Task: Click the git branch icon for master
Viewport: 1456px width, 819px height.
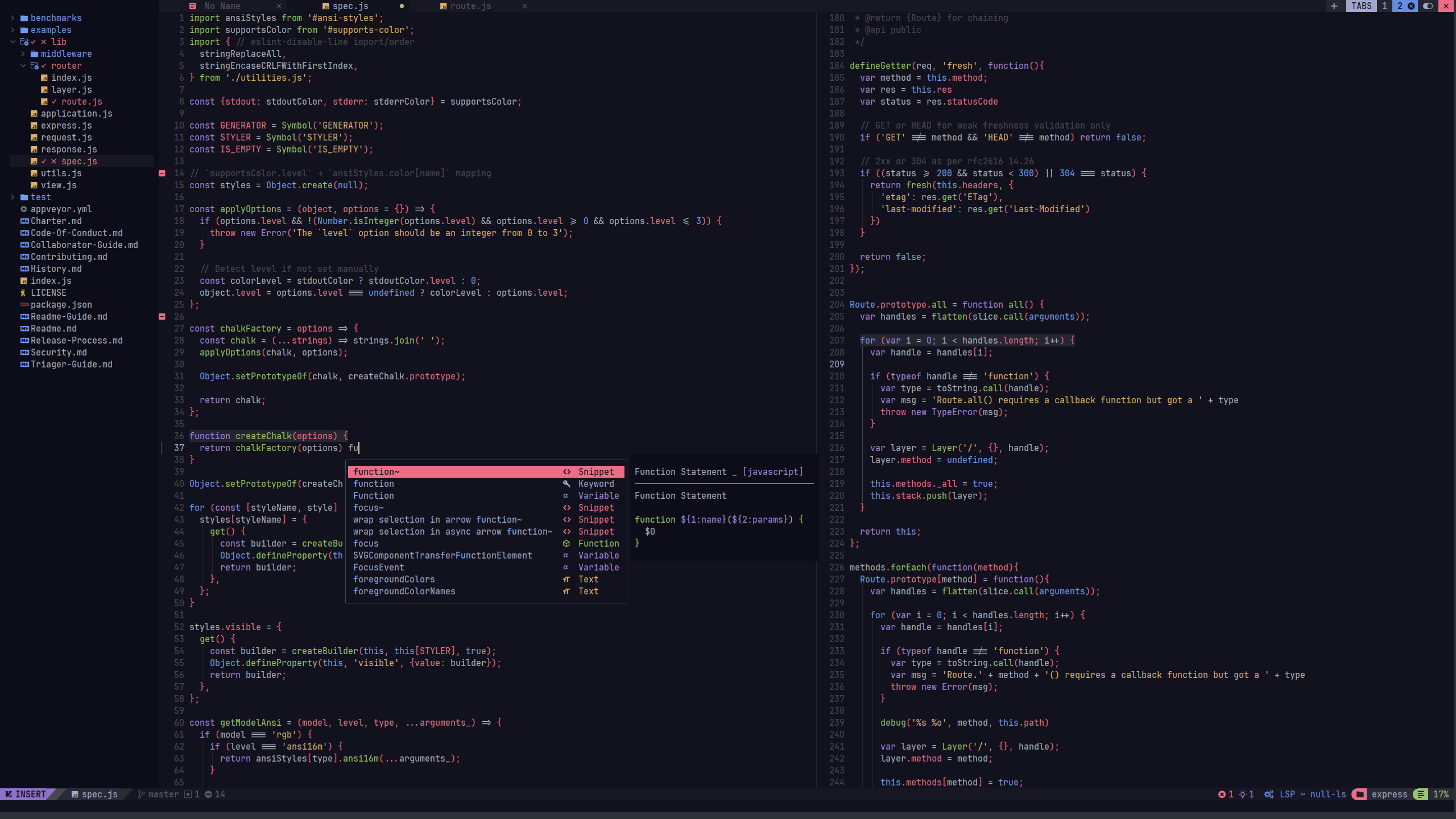Action: 141,795
